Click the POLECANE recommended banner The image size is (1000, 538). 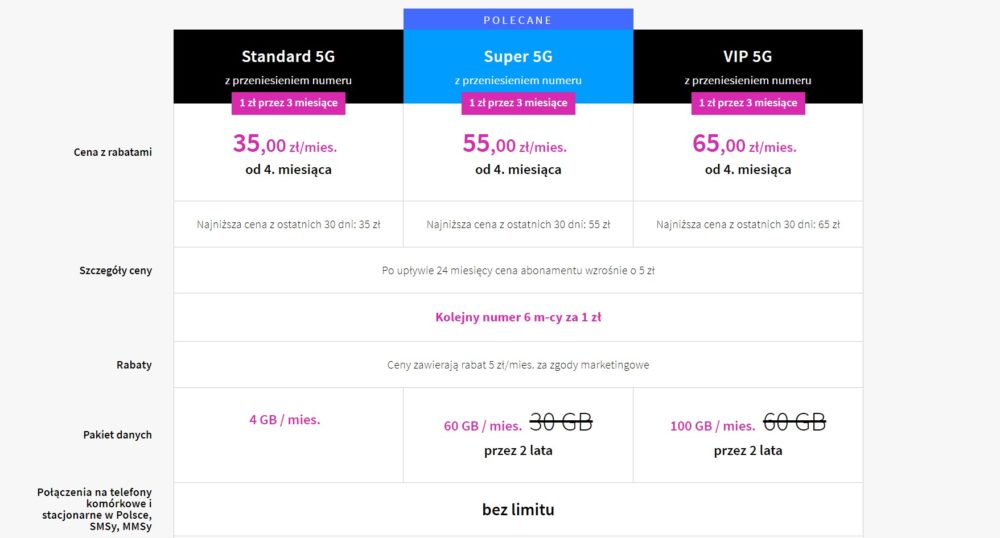[518, 19]
